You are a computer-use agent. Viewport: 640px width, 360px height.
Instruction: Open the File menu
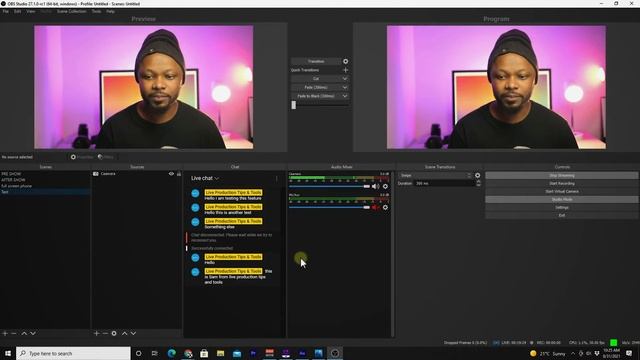click(6, 11)
